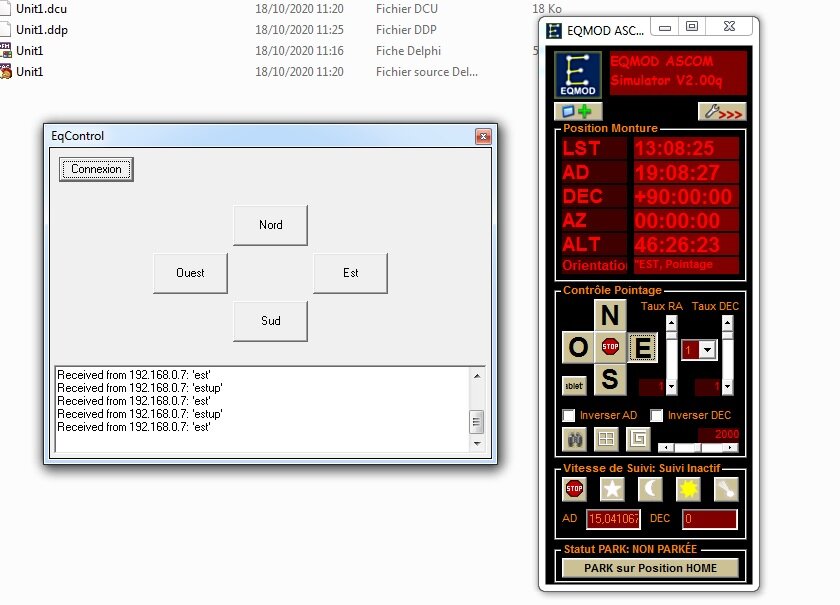
Task: Start custom tracking with the comet icon
Action: point(726,489)
